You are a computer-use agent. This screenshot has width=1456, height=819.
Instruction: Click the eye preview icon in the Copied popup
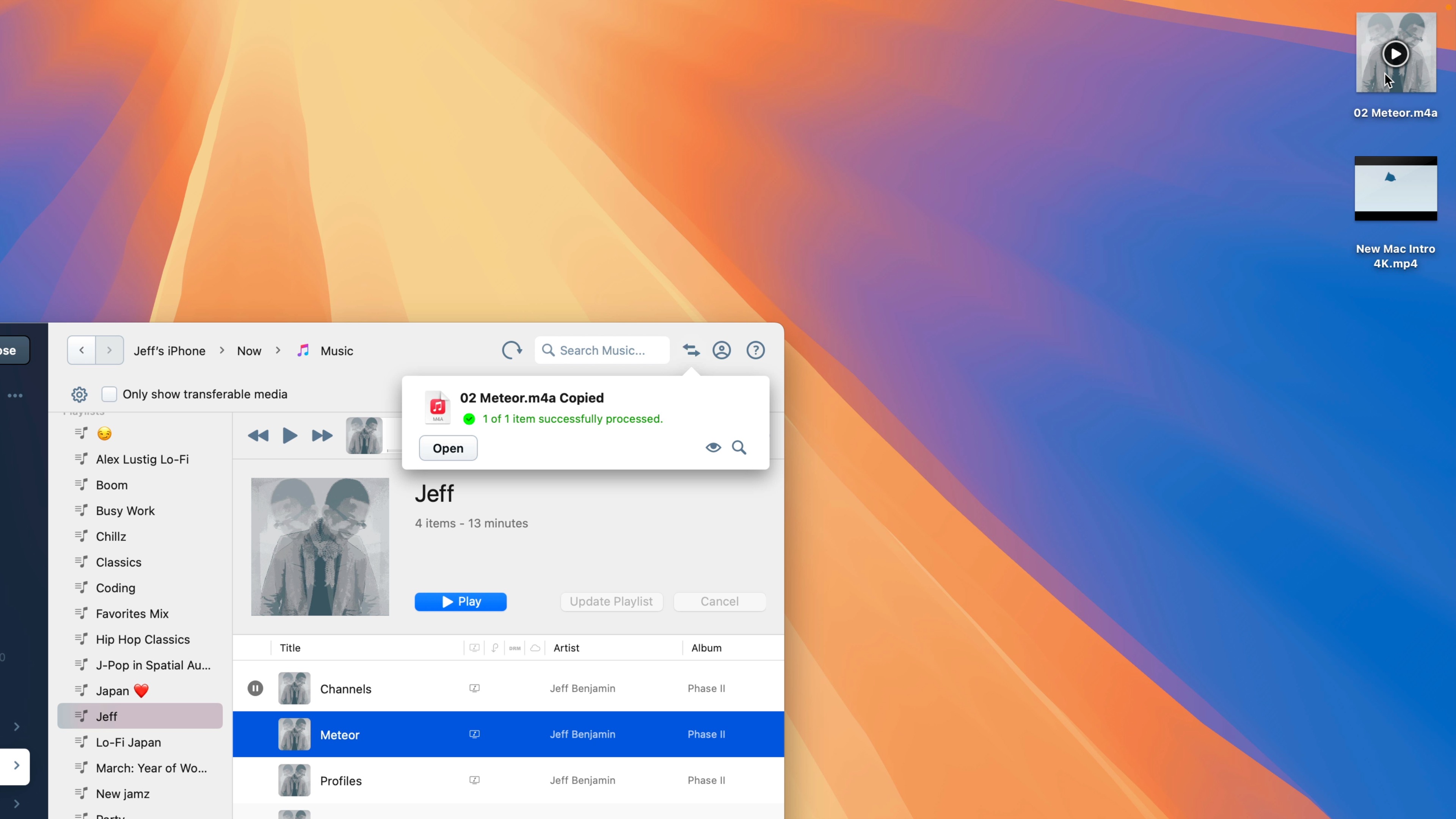(x=713, y=447)
